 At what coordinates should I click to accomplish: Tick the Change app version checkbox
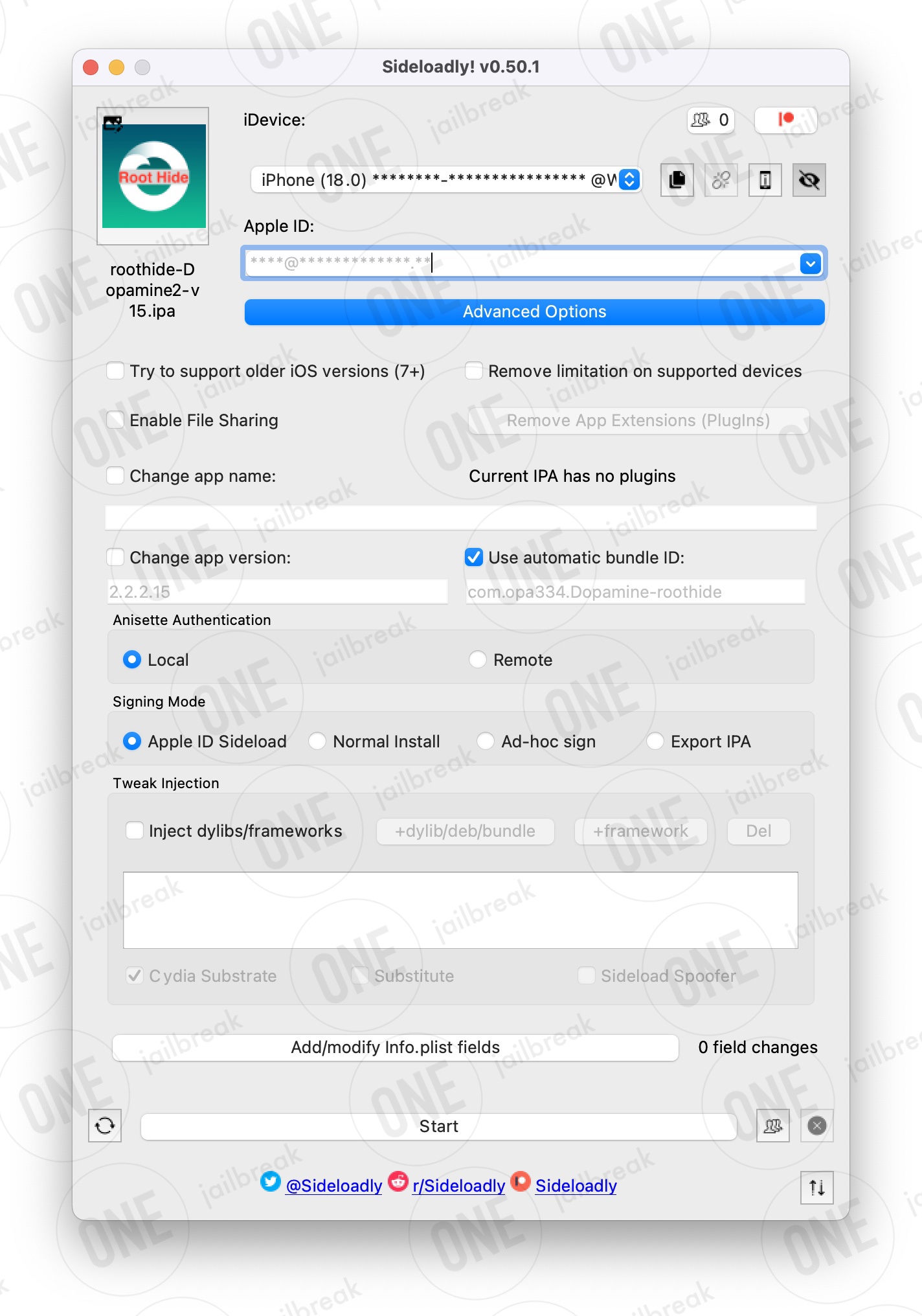(115, 558)
